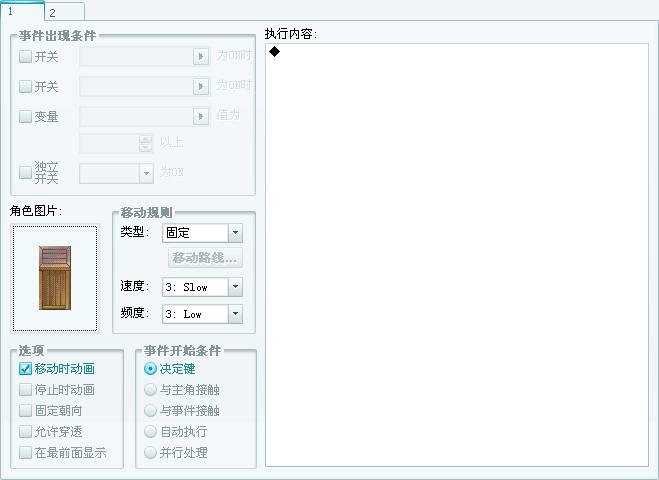
Task: Enable the 独立开关 condition checkbox
Action: click(25, 172)
